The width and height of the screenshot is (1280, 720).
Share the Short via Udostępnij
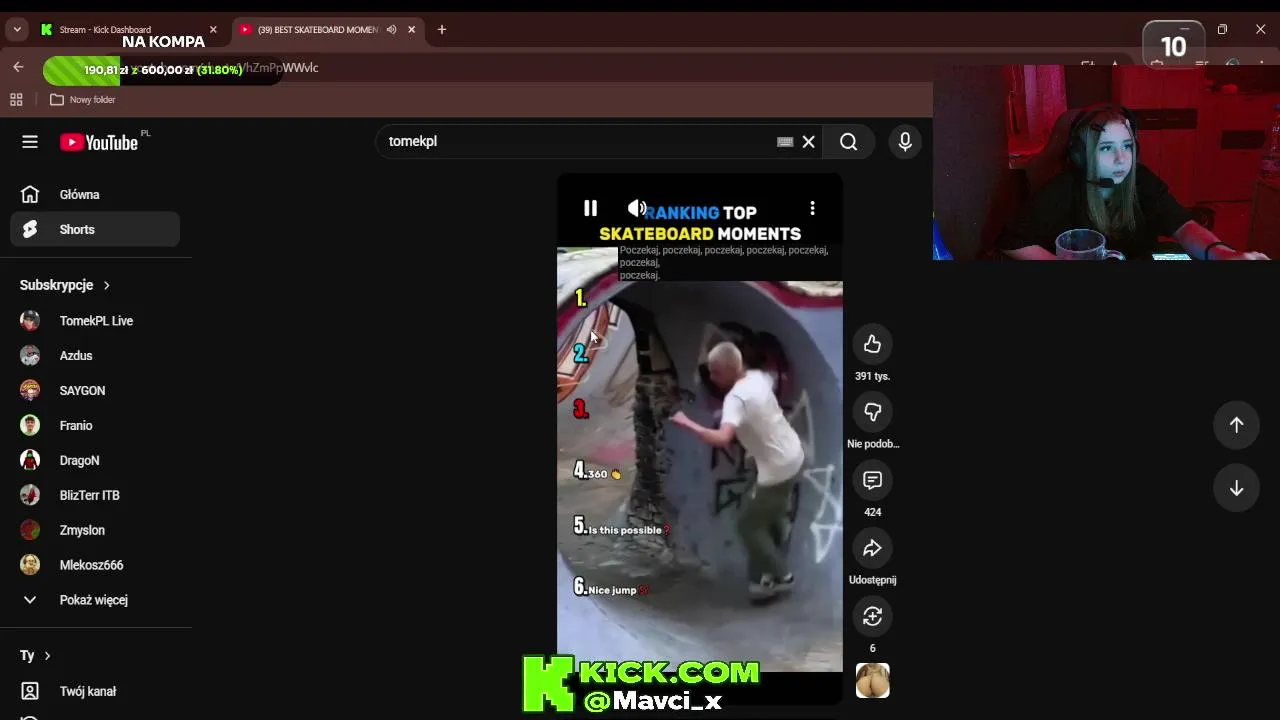coord(872,548)
